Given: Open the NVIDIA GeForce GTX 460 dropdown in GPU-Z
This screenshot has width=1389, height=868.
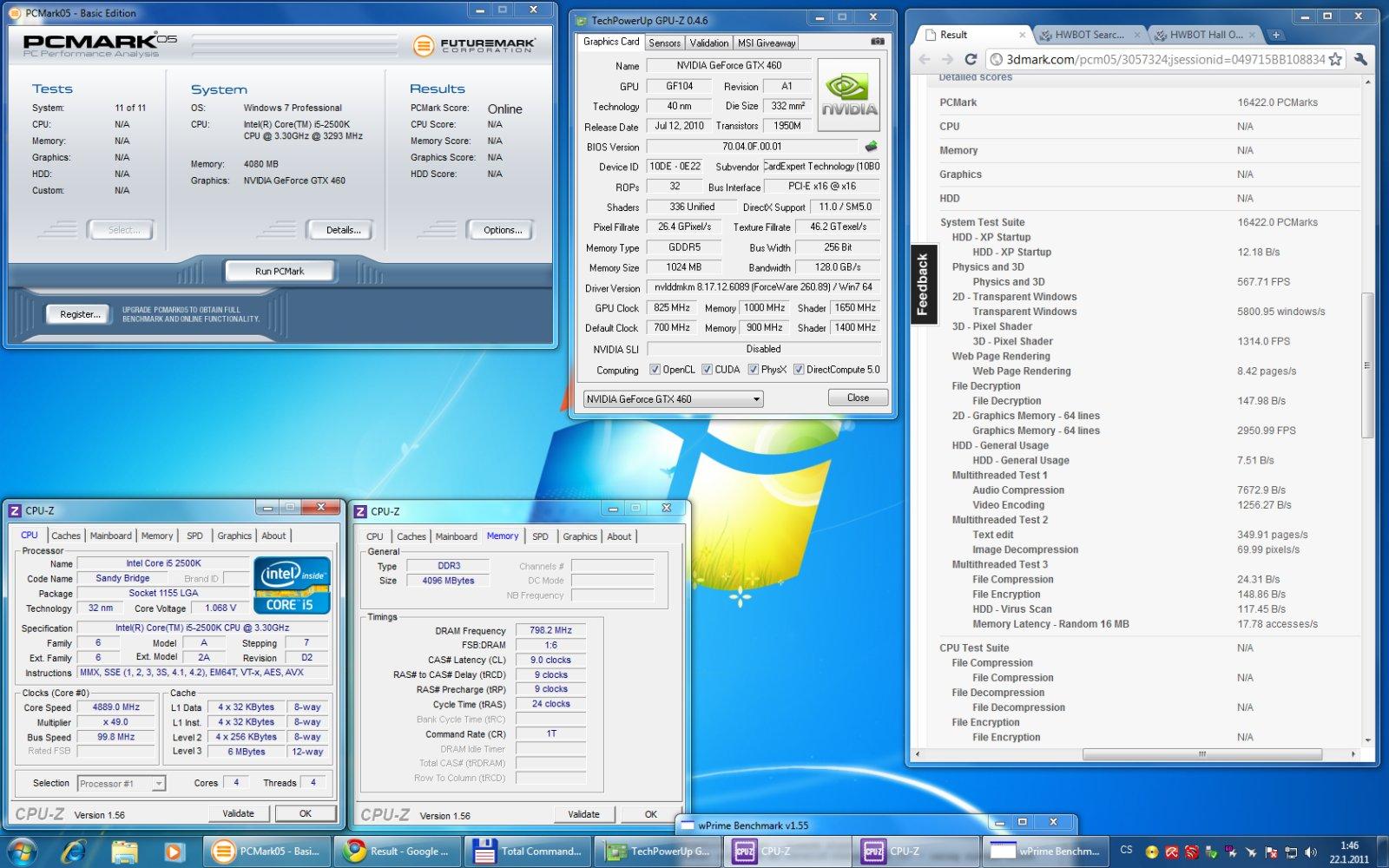Looking at the screenshot, I should [x=674, y=399].
